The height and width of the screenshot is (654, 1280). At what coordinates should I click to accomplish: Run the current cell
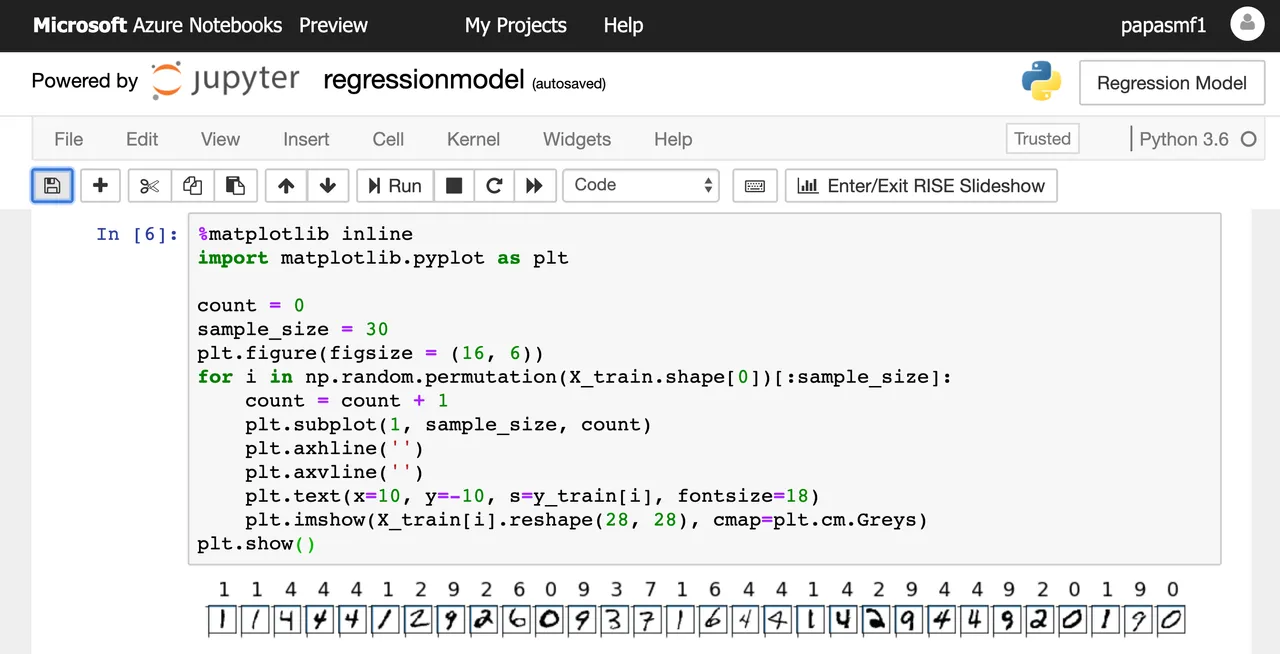tap(395, 185)
